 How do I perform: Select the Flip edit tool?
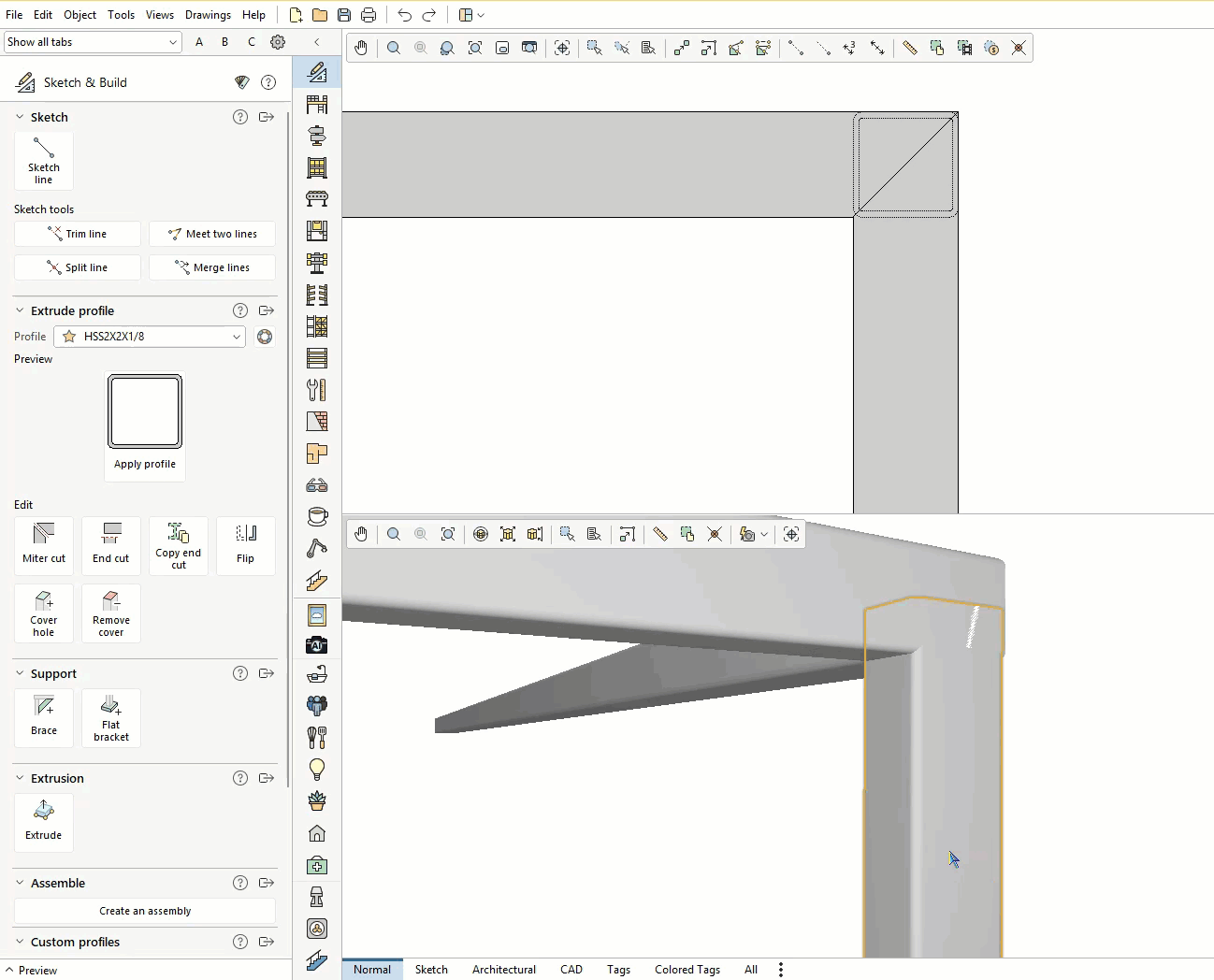[x=246, y=546]
